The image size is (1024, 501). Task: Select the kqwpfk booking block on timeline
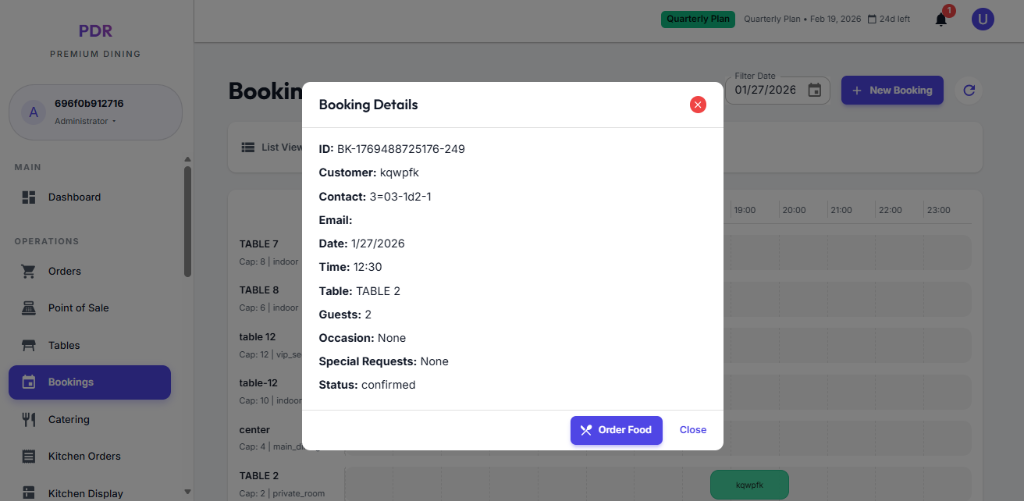pyautogui.click(x=749, y=485)
